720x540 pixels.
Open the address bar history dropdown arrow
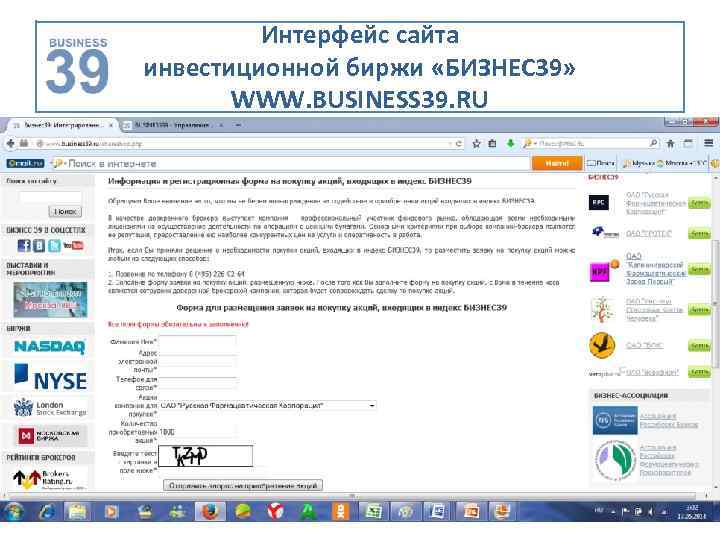click(x=450, y=144)
